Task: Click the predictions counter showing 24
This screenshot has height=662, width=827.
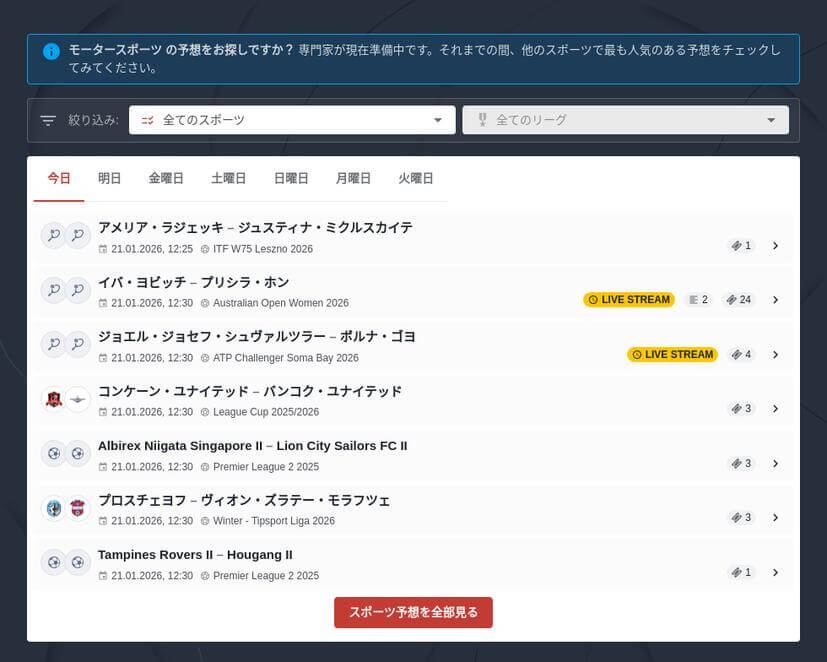Action: tap(738, 299)
